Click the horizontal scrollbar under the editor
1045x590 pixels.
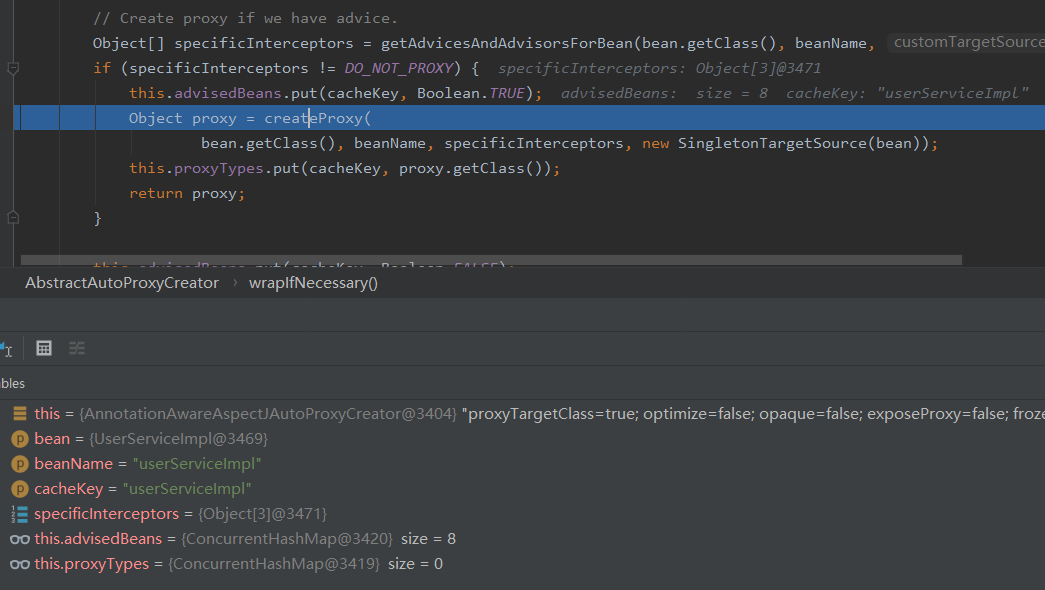(x=491, y=260)
